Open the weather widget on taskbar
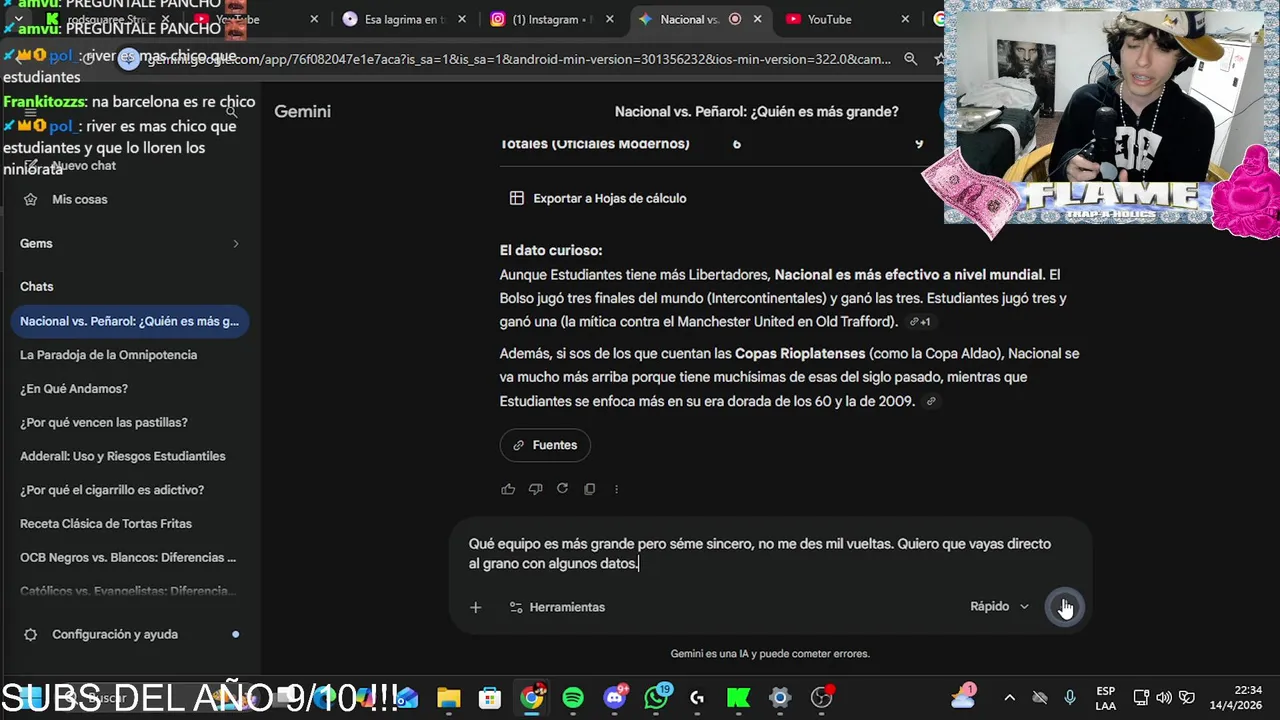Screen dimensions: 1280x720 (x=964, y=696)
